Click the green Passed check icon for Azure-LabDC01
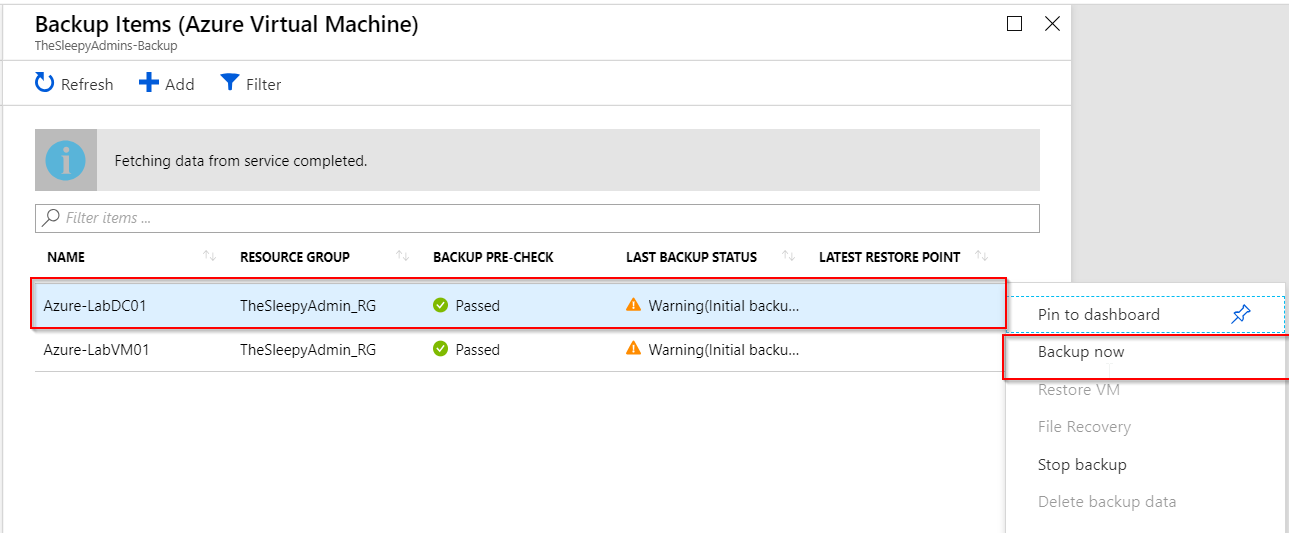Image resolution: width=1289 pixels, height=533 pixels. 441,306
